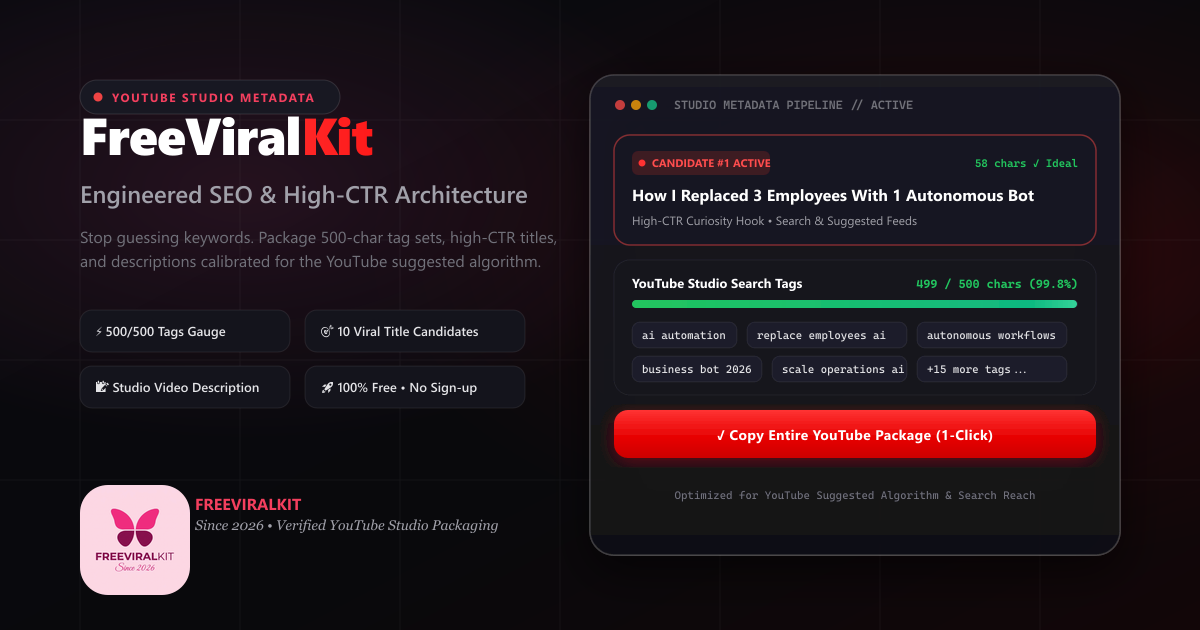Image resolution: width=1200 pixels, height=630 pixels.
Task: Select the 100% Free No Sign-up chip
Action: 415,387
